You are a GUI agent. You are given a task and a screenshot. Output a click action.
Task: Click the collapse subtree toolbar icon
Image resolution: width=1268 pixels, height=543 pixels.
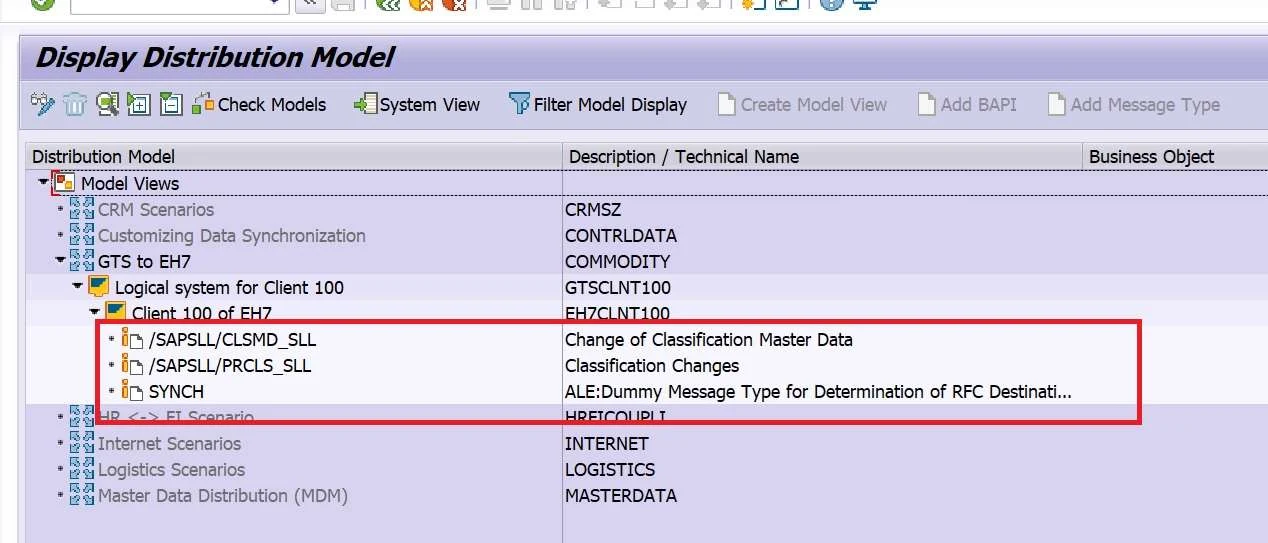[x=171, y=104]
